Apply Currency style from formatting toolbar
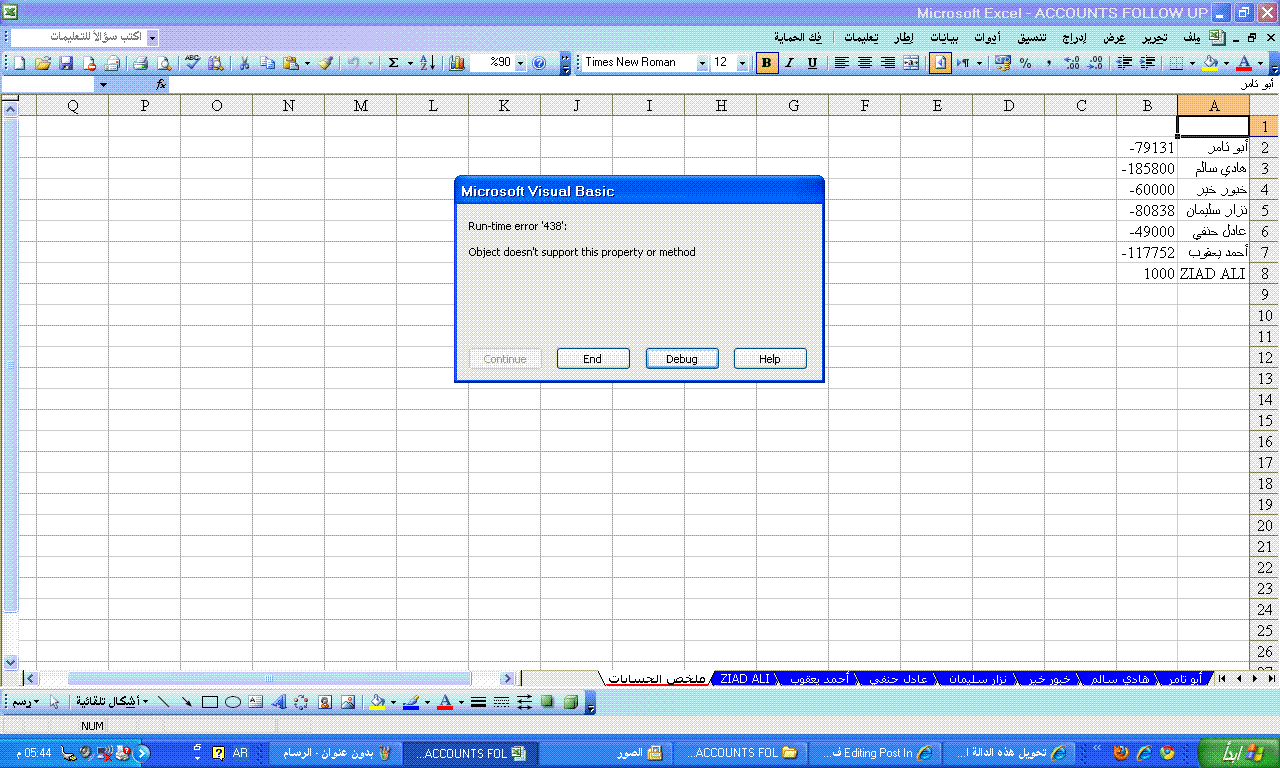Image resolution: width=1280 pixels, height=768 pixels. pos(1002,62)
